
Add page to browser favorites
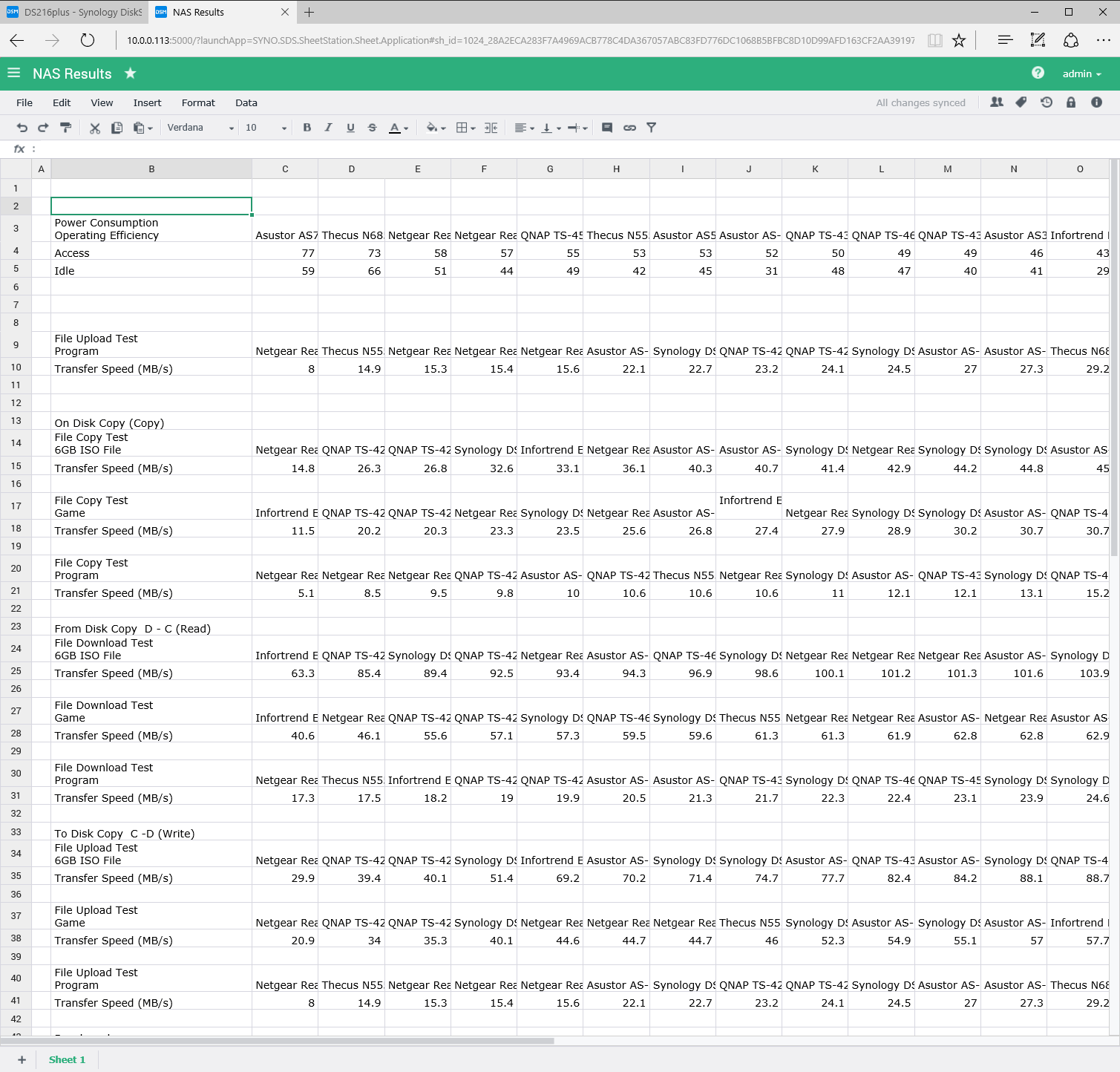pos(959,40)
